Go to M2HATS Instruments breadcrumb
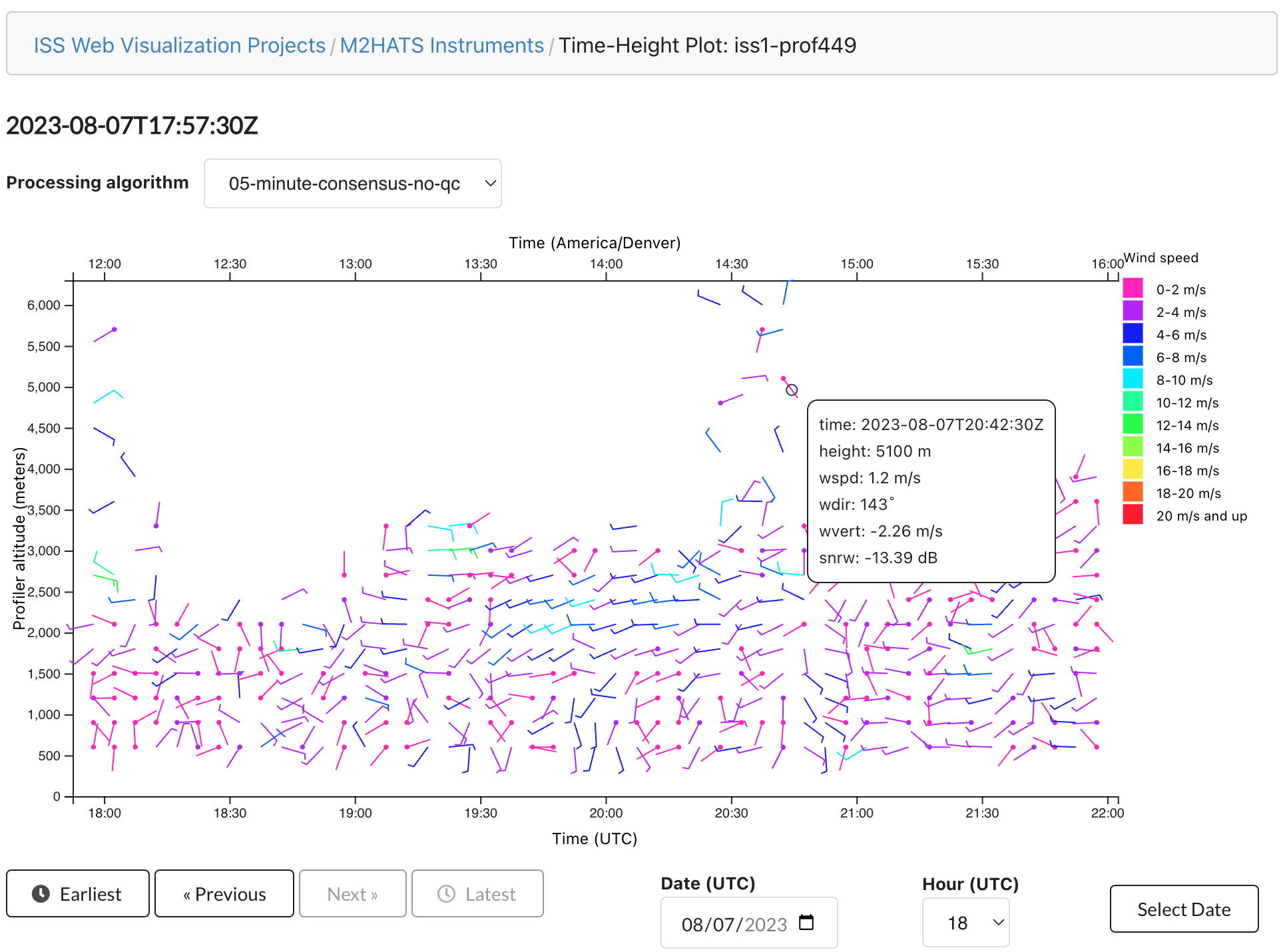 (441, 45)
